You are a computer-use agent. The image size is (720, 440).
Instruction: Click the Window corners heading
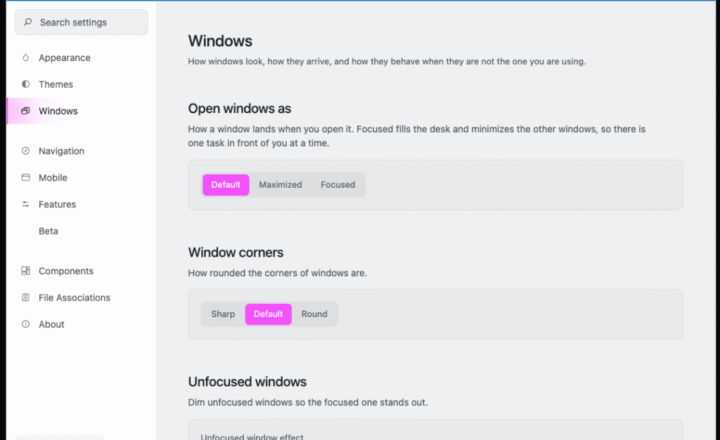[236, 252]
